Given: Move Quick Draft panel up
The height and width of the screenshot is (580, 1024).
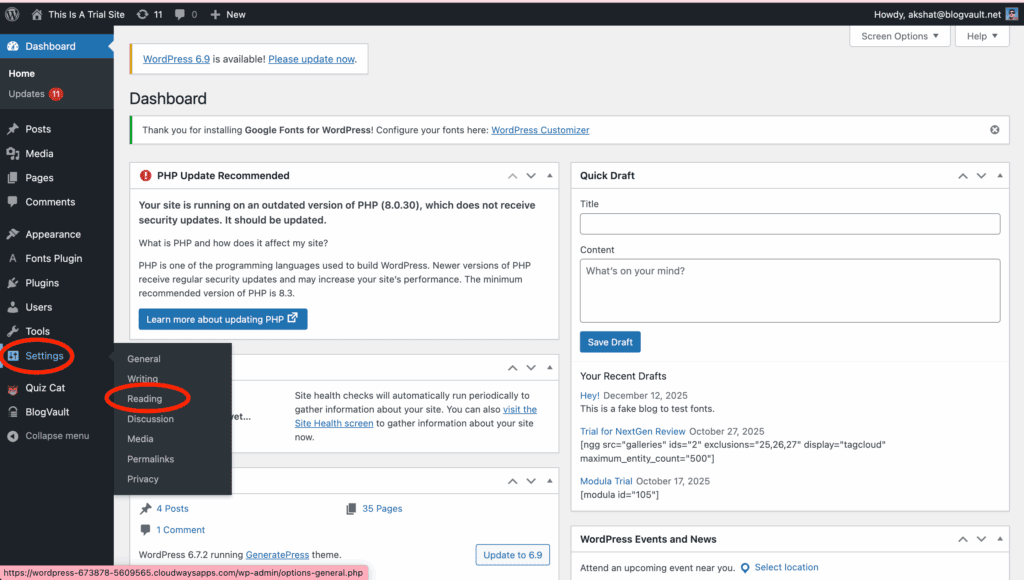Looking at the screenshot, I should pyautogui.click(x=963, y=176).
